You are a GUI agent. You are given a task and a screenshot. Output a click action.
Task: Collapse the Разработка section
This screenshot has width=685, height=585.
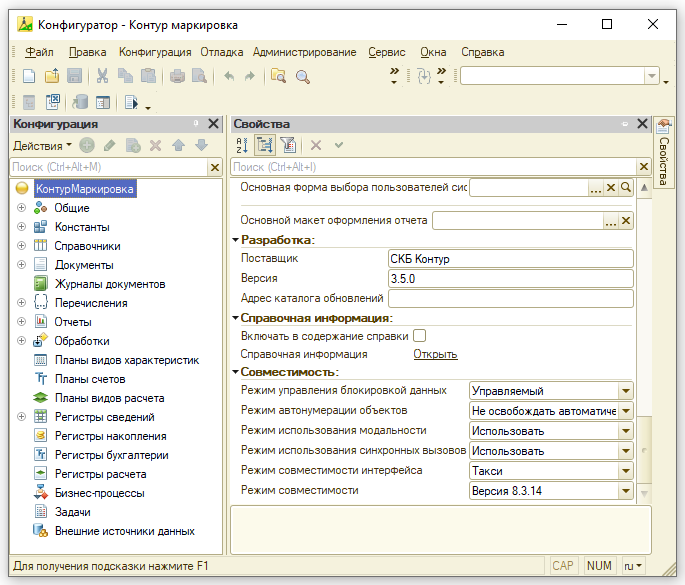(x=235, y=240)
